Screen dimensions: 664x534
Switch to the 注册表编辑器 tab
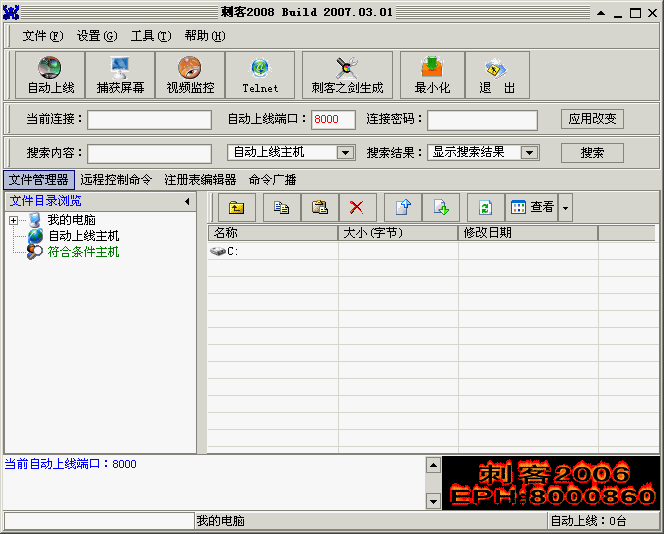click(x=200, y=180)
